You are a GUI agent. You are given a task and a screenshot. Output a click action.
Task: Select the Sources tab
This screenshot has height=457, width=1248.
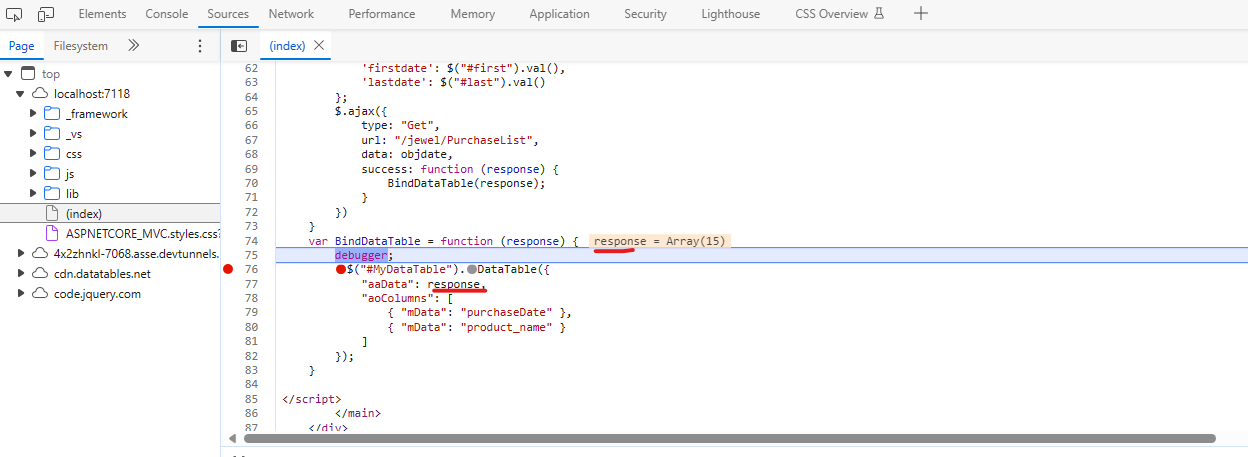[228, 14]
